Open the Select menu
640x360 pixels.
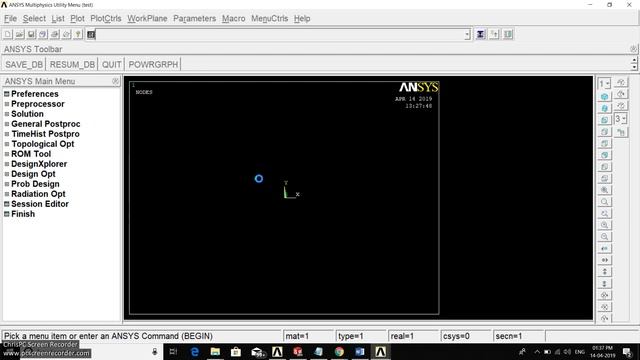point(34,18)
